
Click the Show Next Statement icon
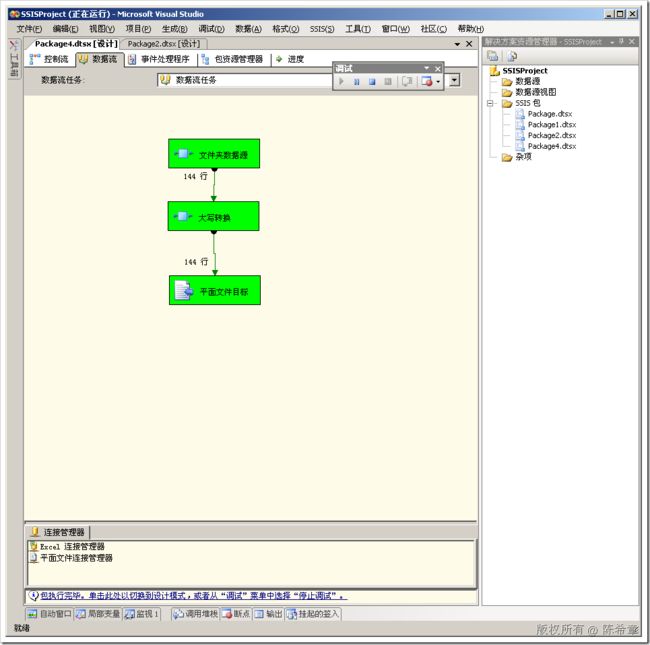pos(407,82)
